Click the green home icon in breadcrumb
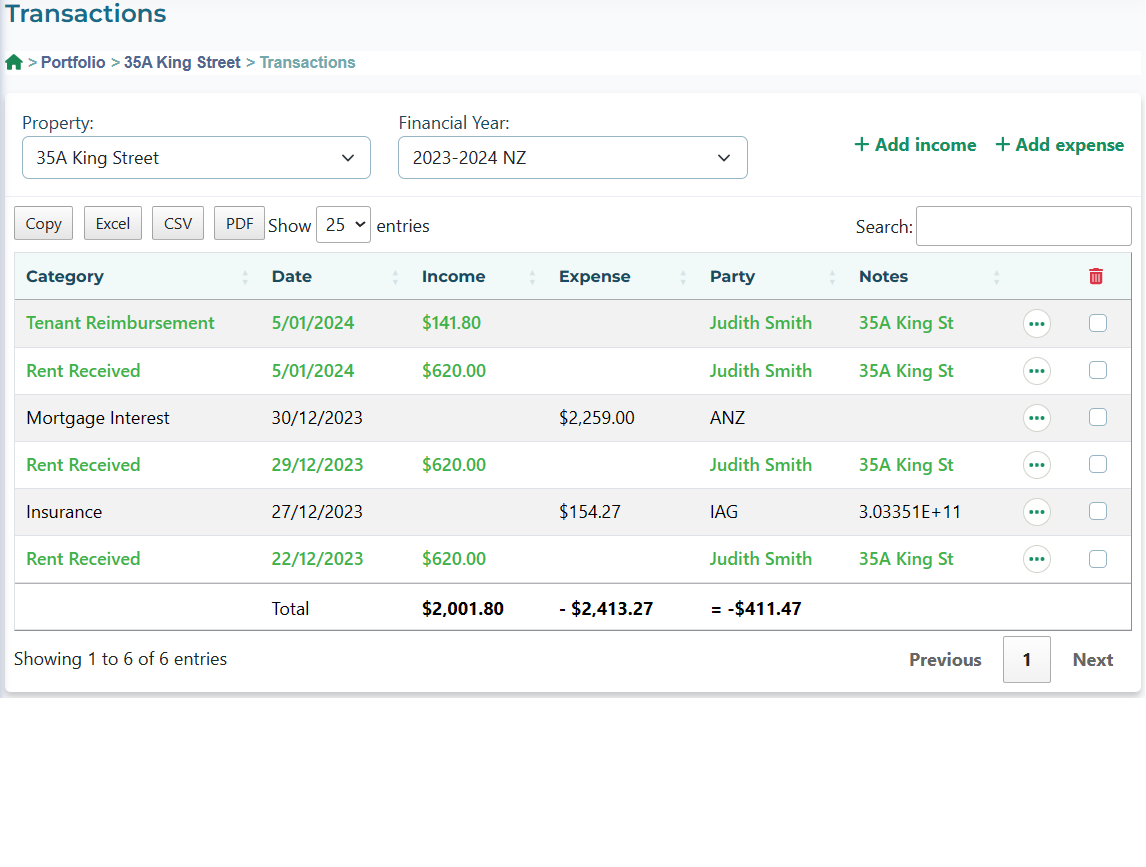The height and width of the screenshot is (867, 1146). pos(14,62)
